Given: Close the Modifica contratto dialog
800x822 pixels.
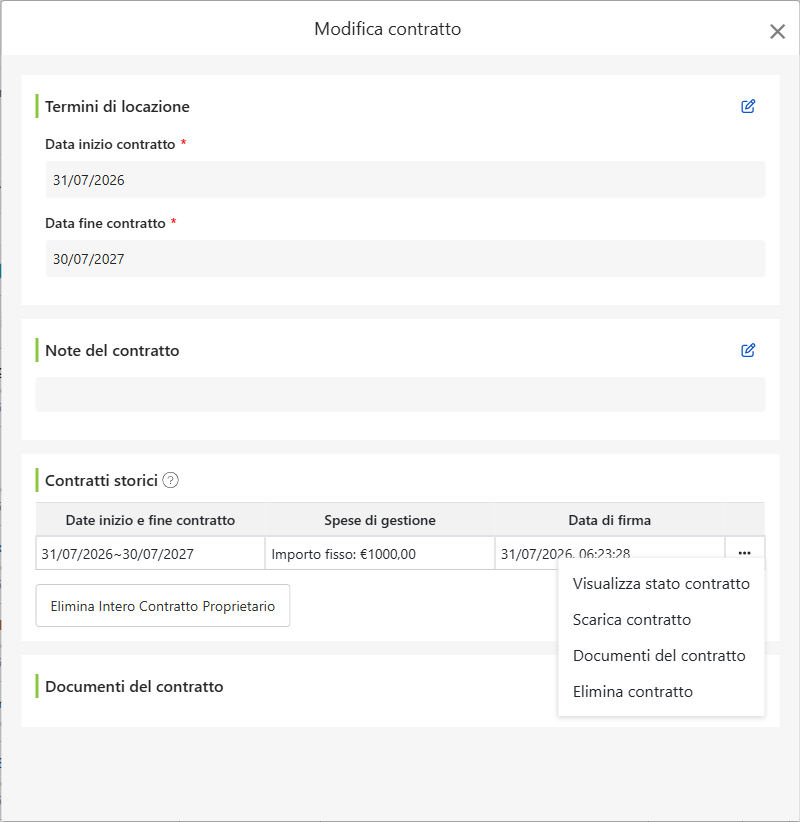Looking at the screenshot, I should click(x=777, y=31).
